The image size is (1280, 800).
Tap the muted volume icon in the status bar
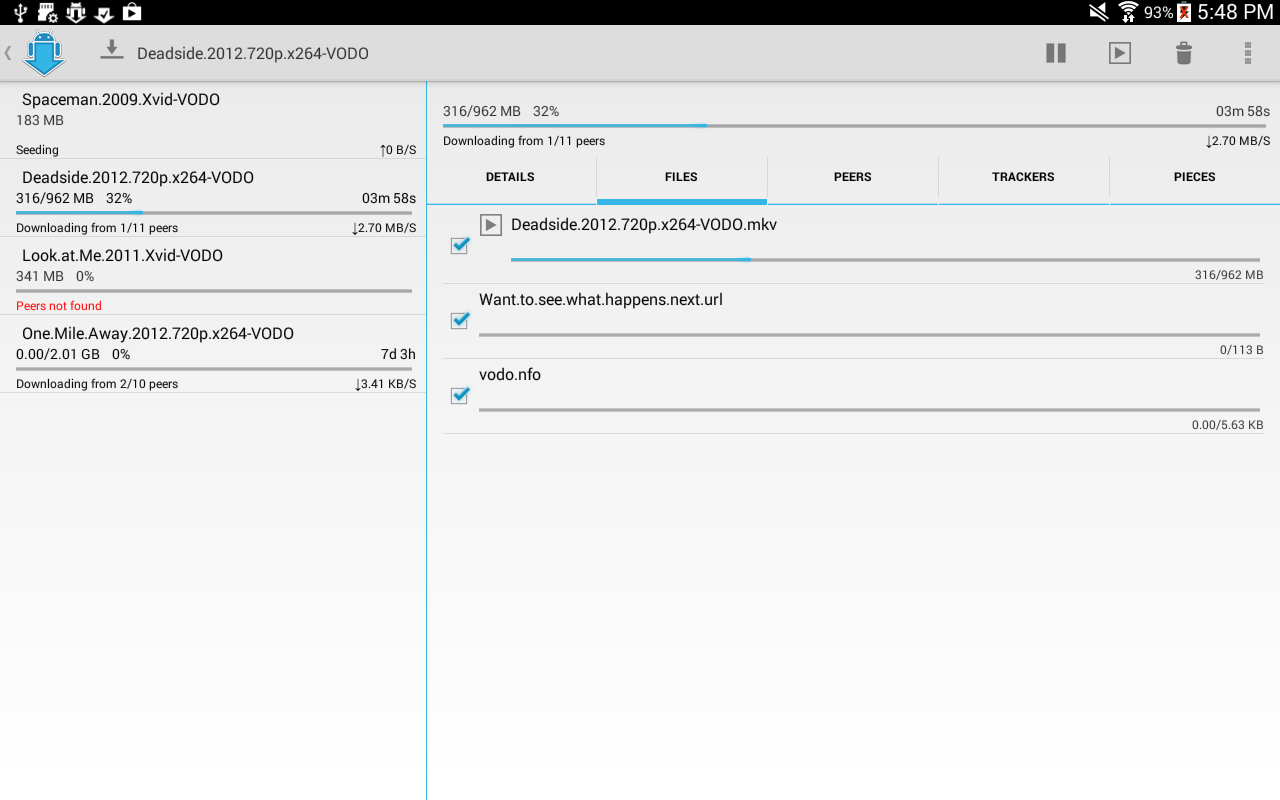coord(1098,13)
